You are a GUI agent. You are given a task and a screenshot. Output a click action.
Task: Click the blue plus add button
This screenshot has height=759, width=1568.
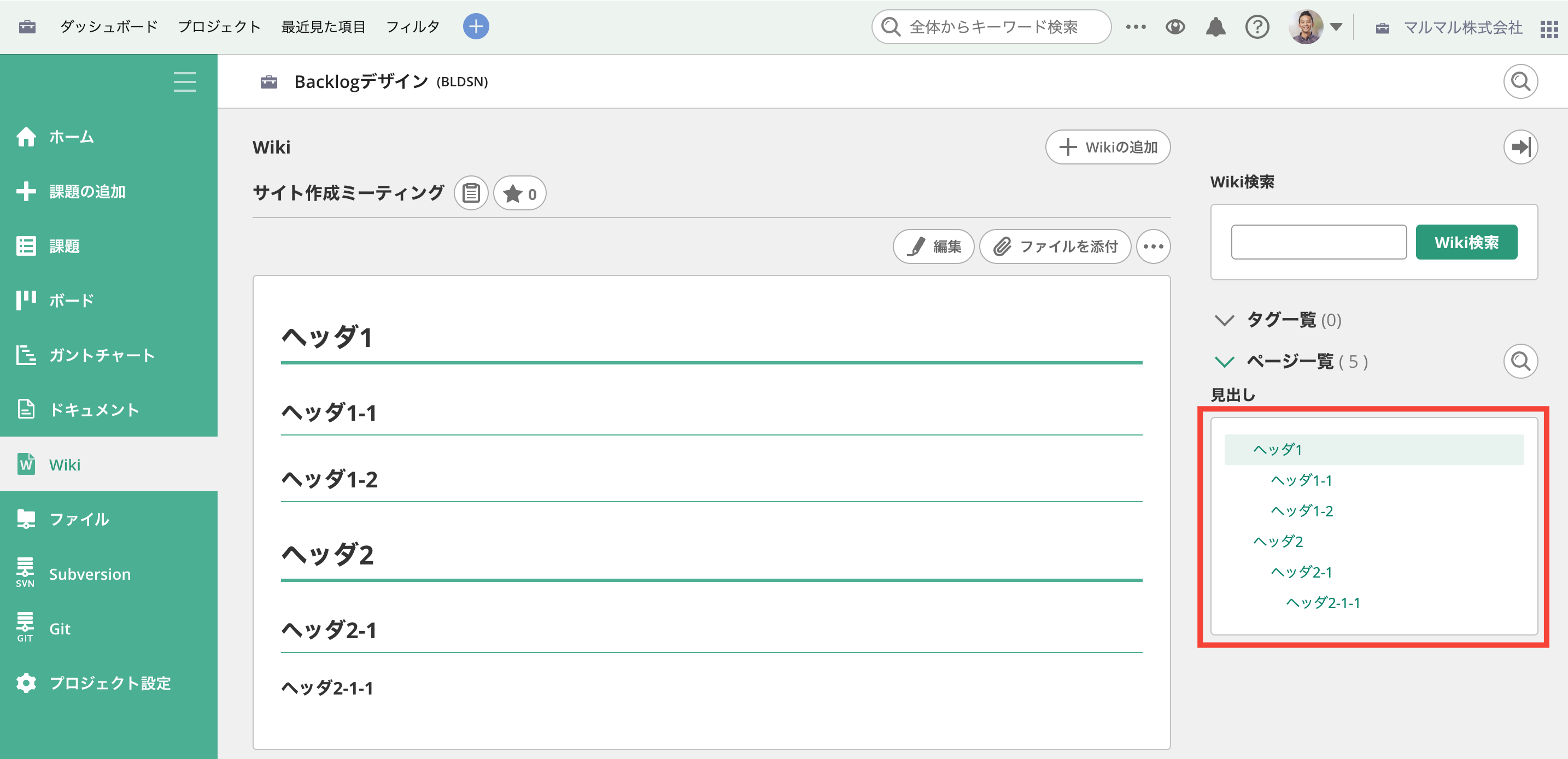tap(476, 26)
